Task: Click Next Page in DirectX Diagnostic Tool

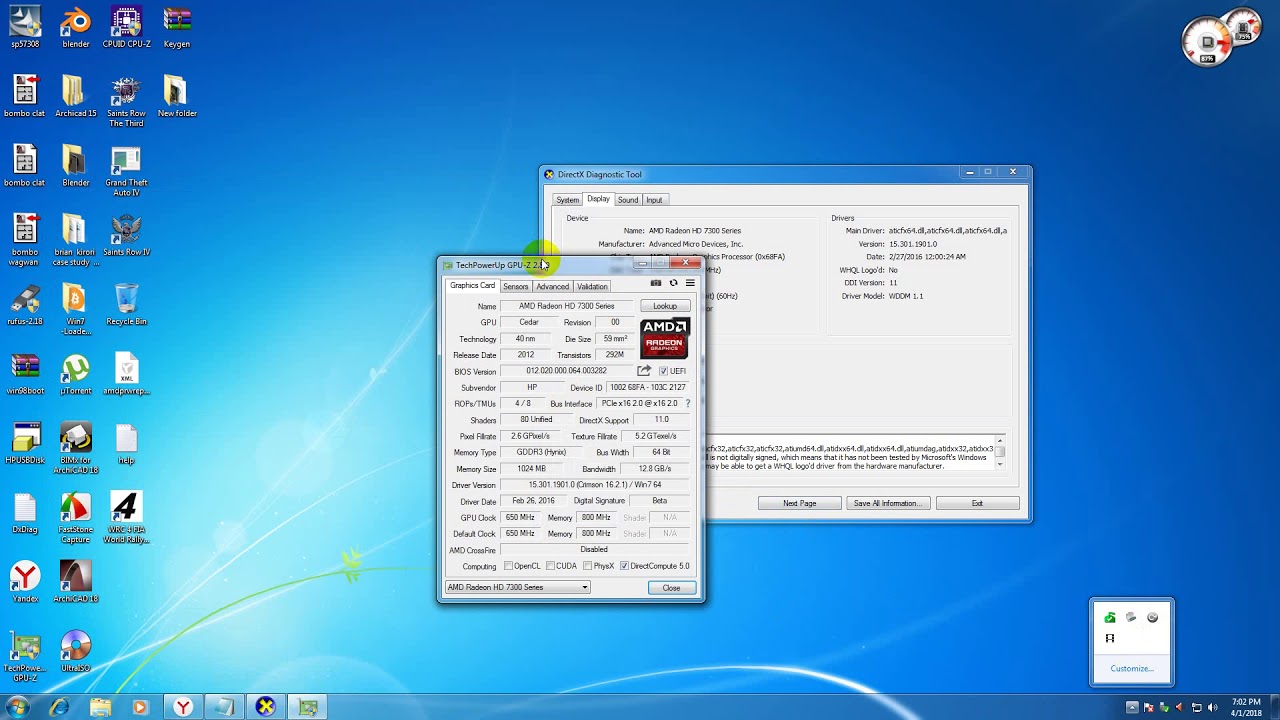Action: pos(799,503)
